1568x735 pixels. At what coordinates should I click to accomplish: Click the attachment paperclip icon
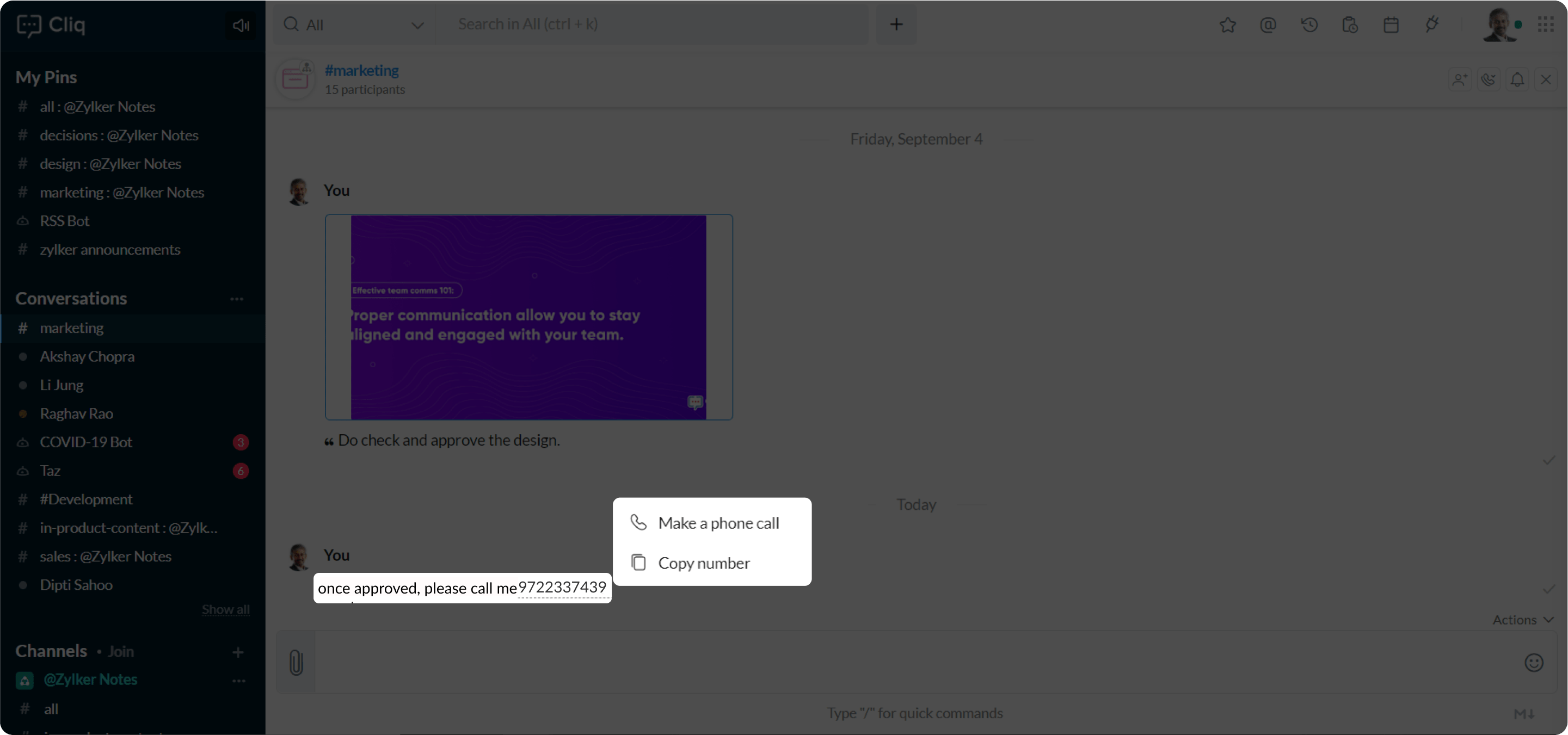coord(297,663)
